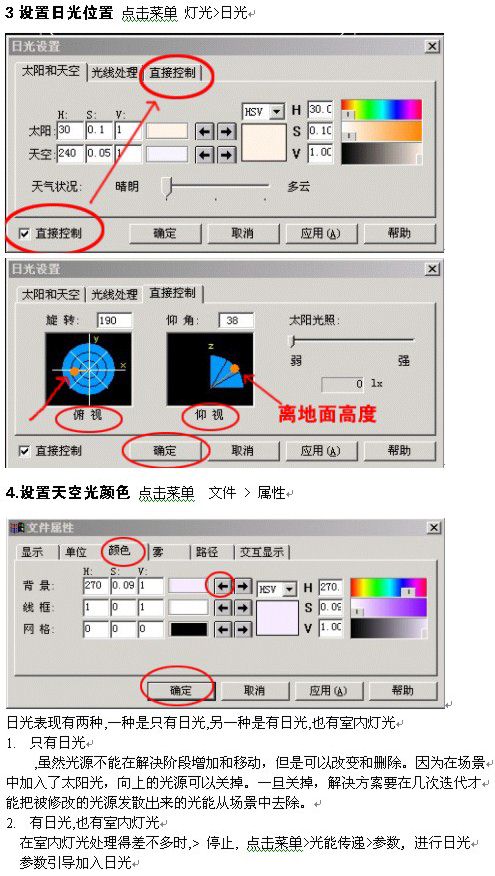Click the 旋转 value input field
The width and height of the screenshot is (495, 876).
pyautogui.click(x=114, y=321)
